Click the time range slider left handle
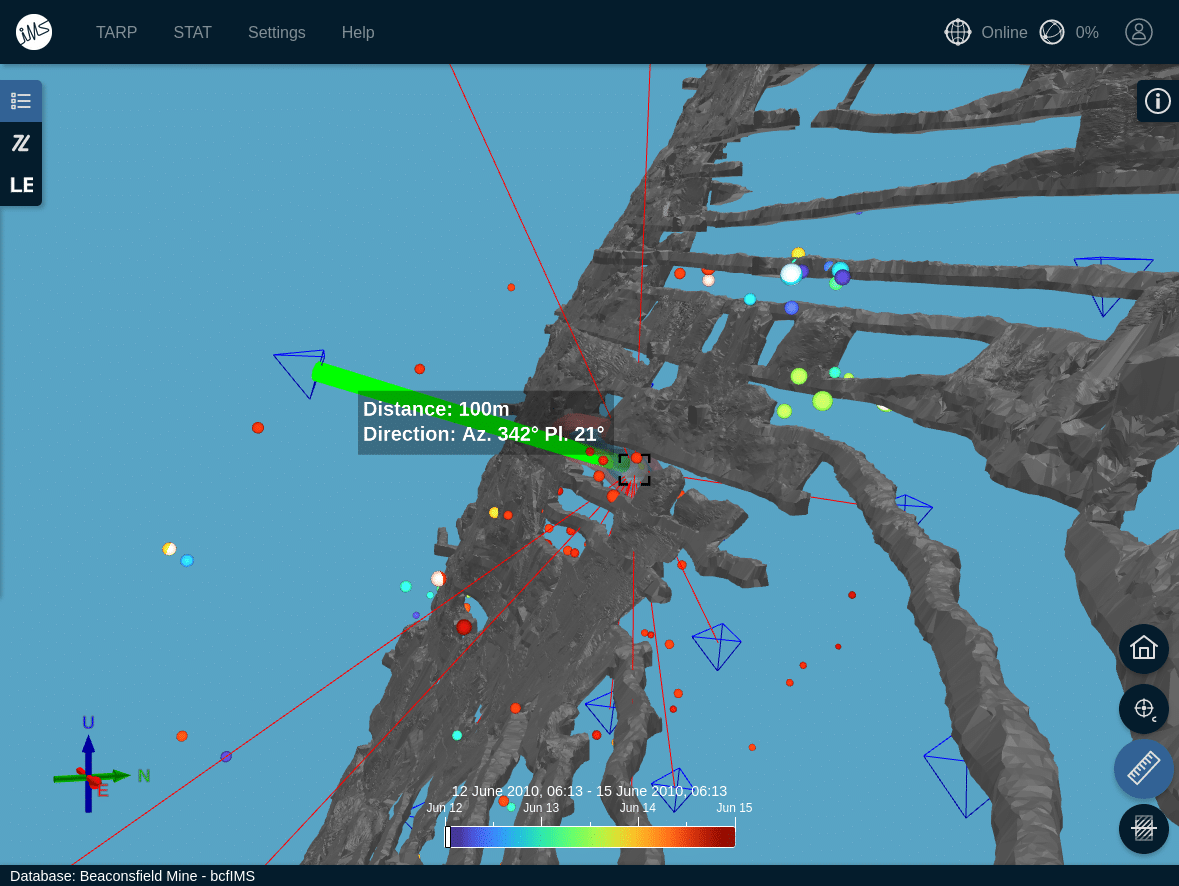This screenshot has height=886, width=1179. click(x=448, y=837)
